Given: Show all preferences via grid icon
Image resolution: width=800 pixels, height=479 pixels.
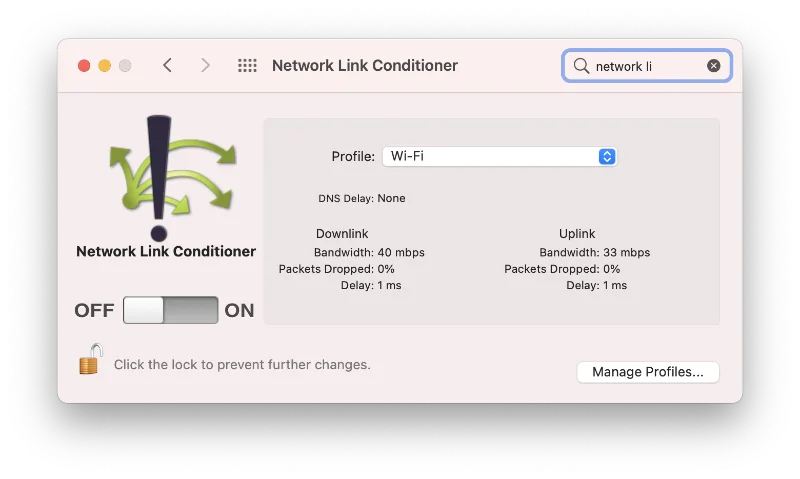Looking at the screenshot, I should (x=247, y=65).
